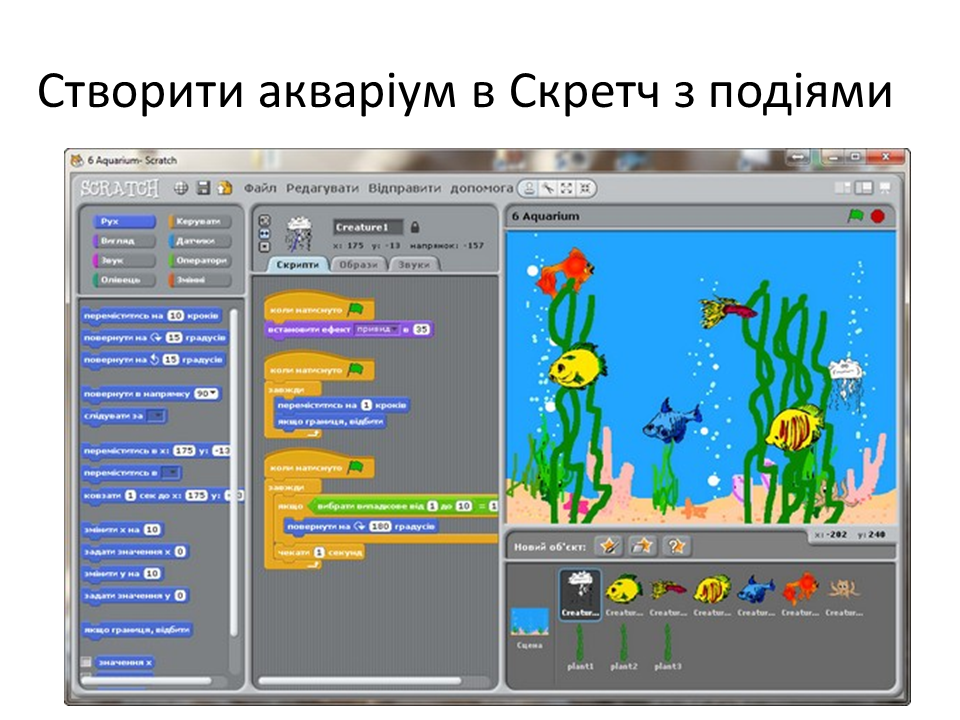Open the Звук blocks category

124,260
